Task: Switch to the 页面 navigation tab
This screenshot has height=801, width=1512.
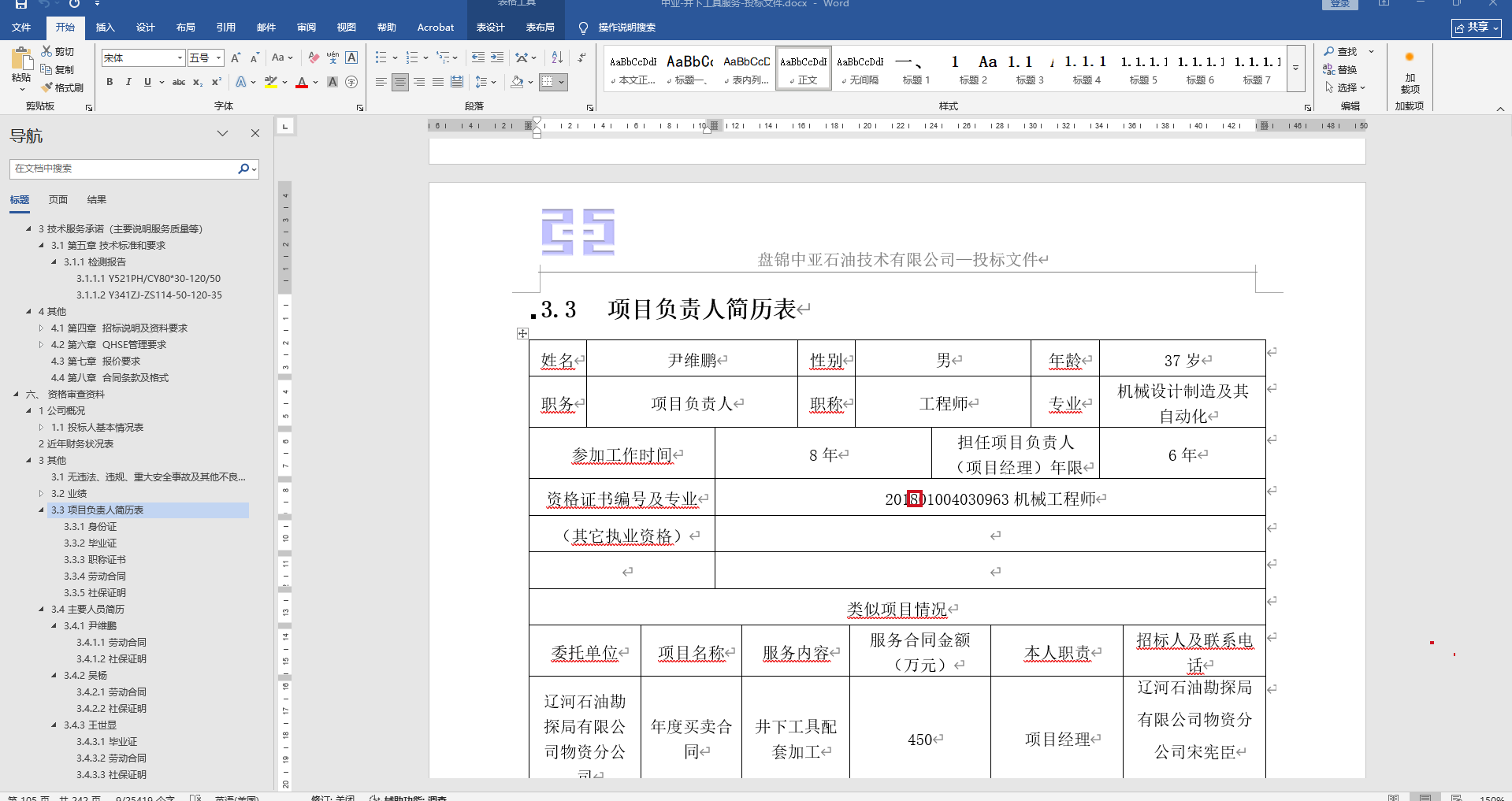Action: click(58, 200)
